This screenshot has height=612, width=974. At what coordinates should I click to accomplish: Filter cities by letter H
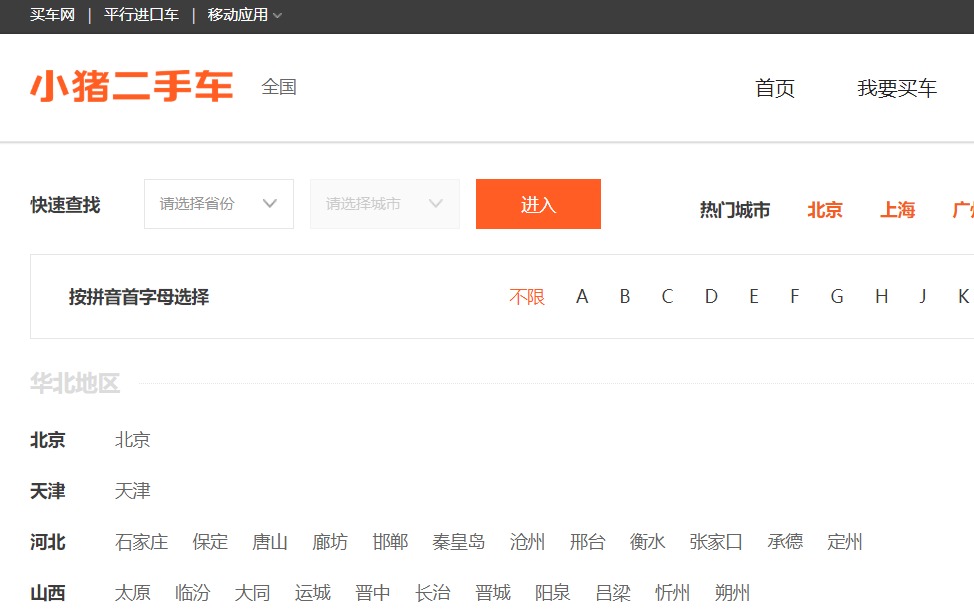pyautogui.click(x=881, y=297)
